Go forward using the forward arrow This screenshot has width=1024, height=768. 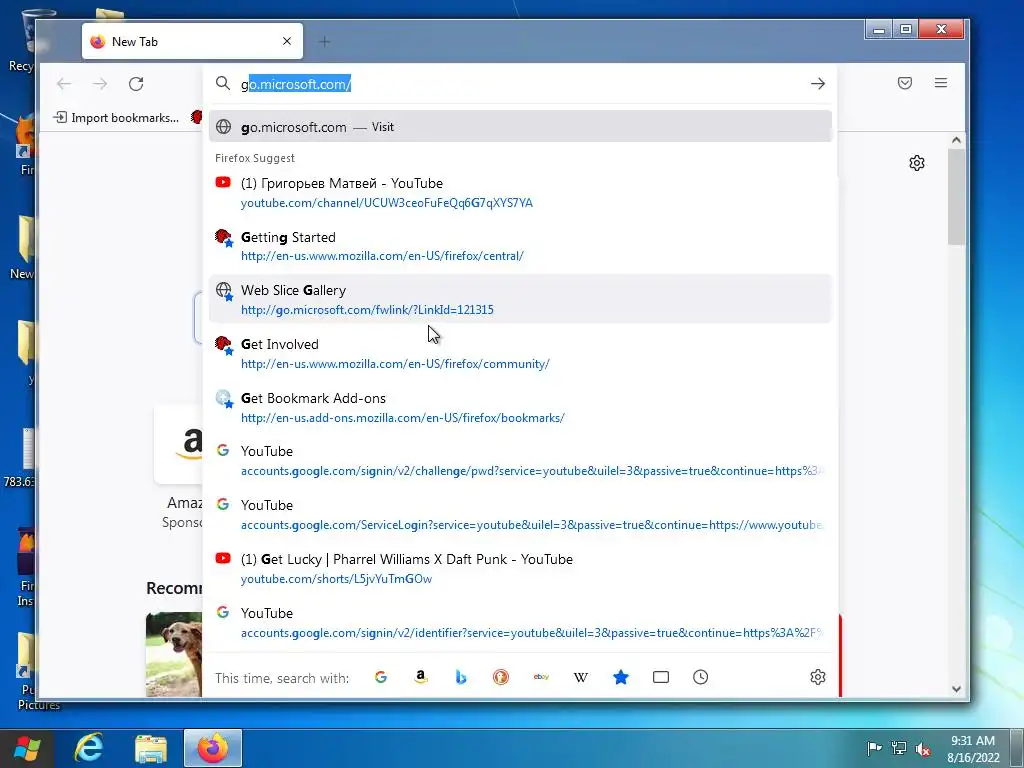click(x=100, y=84)
